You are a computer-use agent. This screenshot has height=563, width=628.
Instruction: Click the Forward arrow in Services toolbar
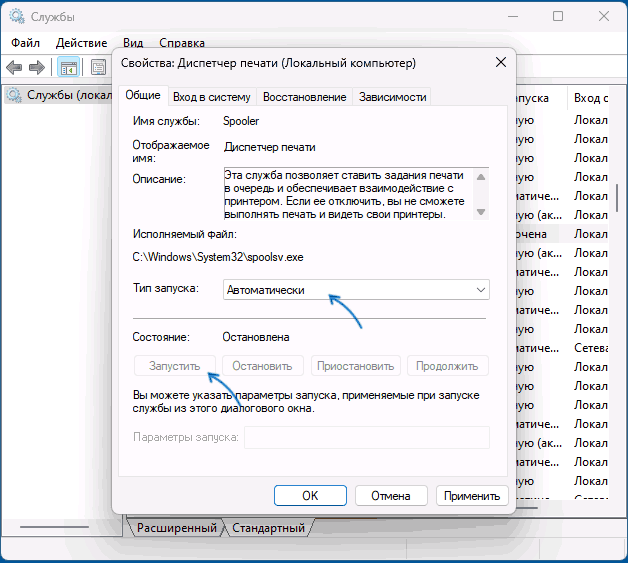pos(37,67)
